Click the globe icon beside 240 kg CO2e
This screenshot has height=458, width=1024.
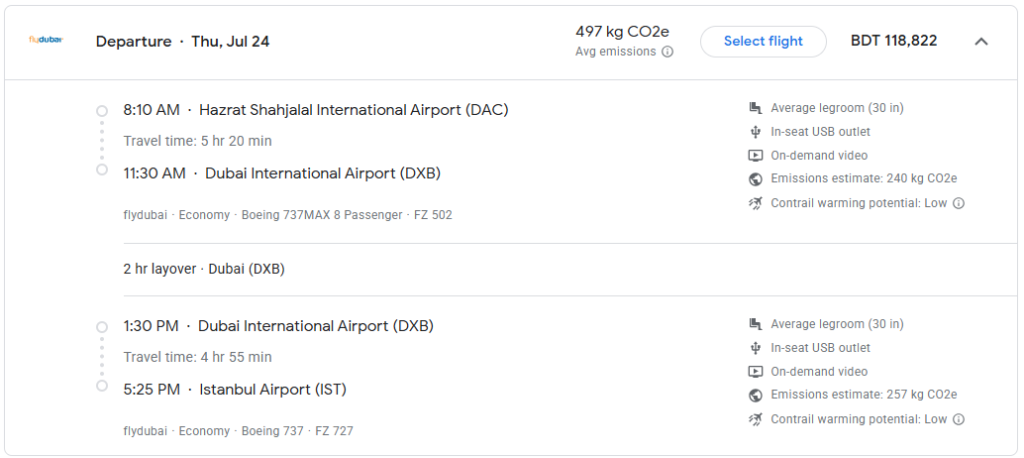[756, 179]
